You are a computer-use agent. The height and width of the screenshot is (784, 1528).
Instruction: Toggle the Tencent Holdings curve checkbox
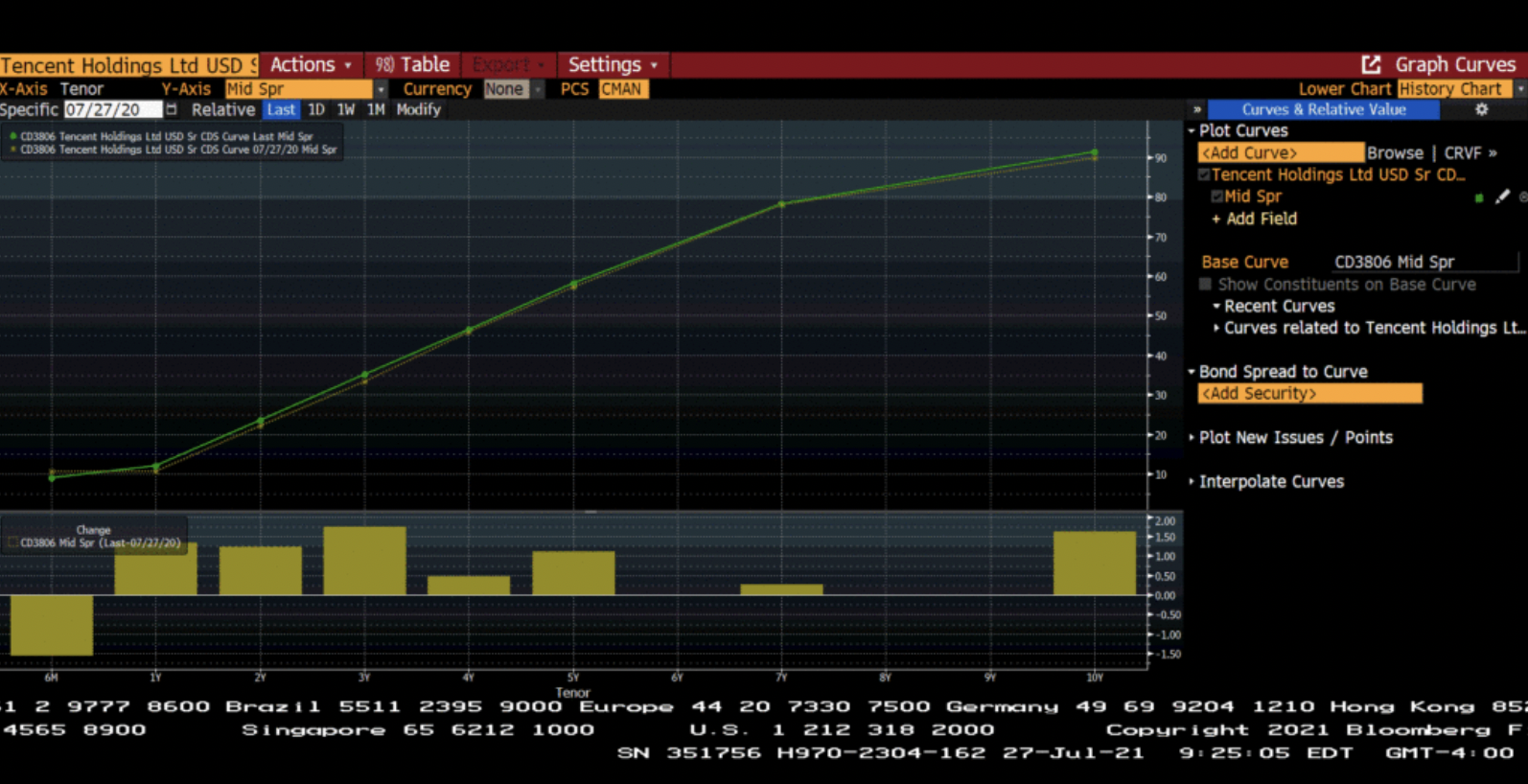(x=1204, y=174)
